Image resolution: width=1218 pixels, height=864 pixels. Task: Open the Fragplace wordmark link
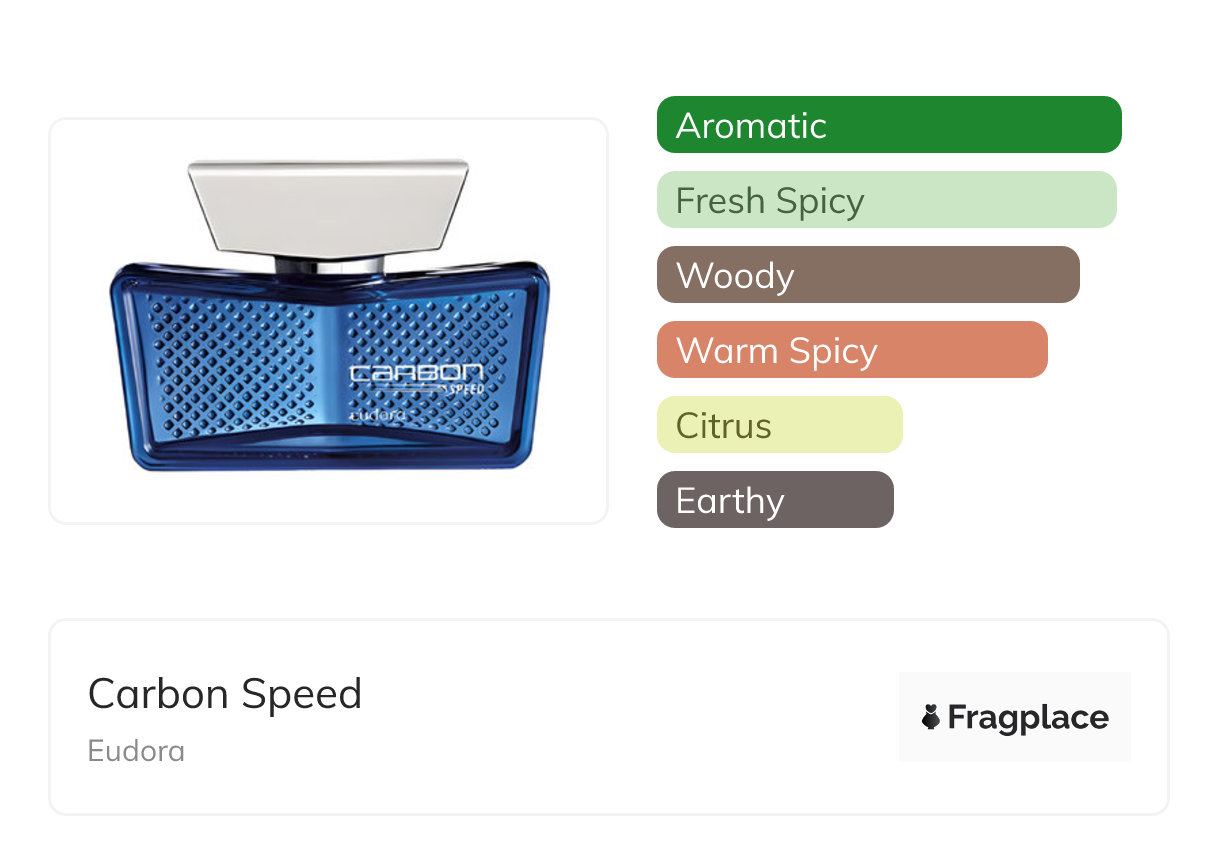1028,717
